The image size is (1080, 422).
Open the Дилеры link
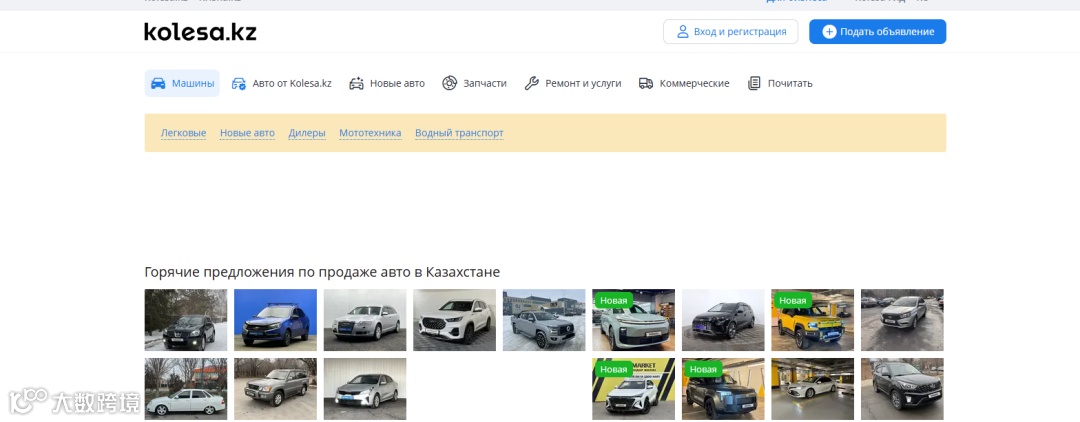[307, 133]
